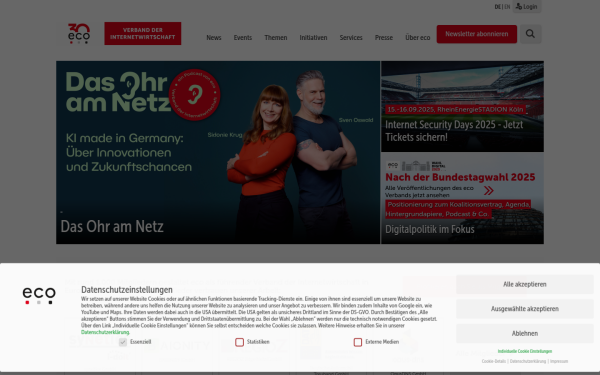Viewport: 600px width, 375px height.
Task: Open the search magnifier icon
Action: pos(530,34)
